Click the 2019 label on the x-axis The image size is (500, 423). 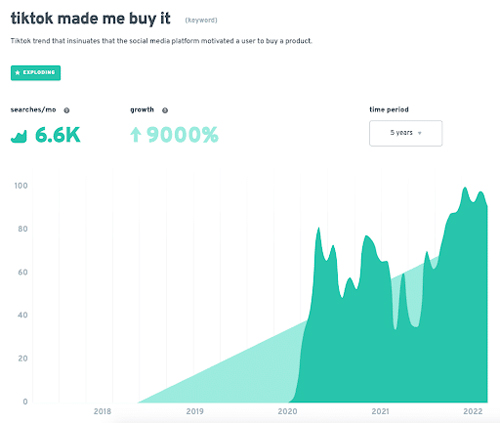[195, 411]
